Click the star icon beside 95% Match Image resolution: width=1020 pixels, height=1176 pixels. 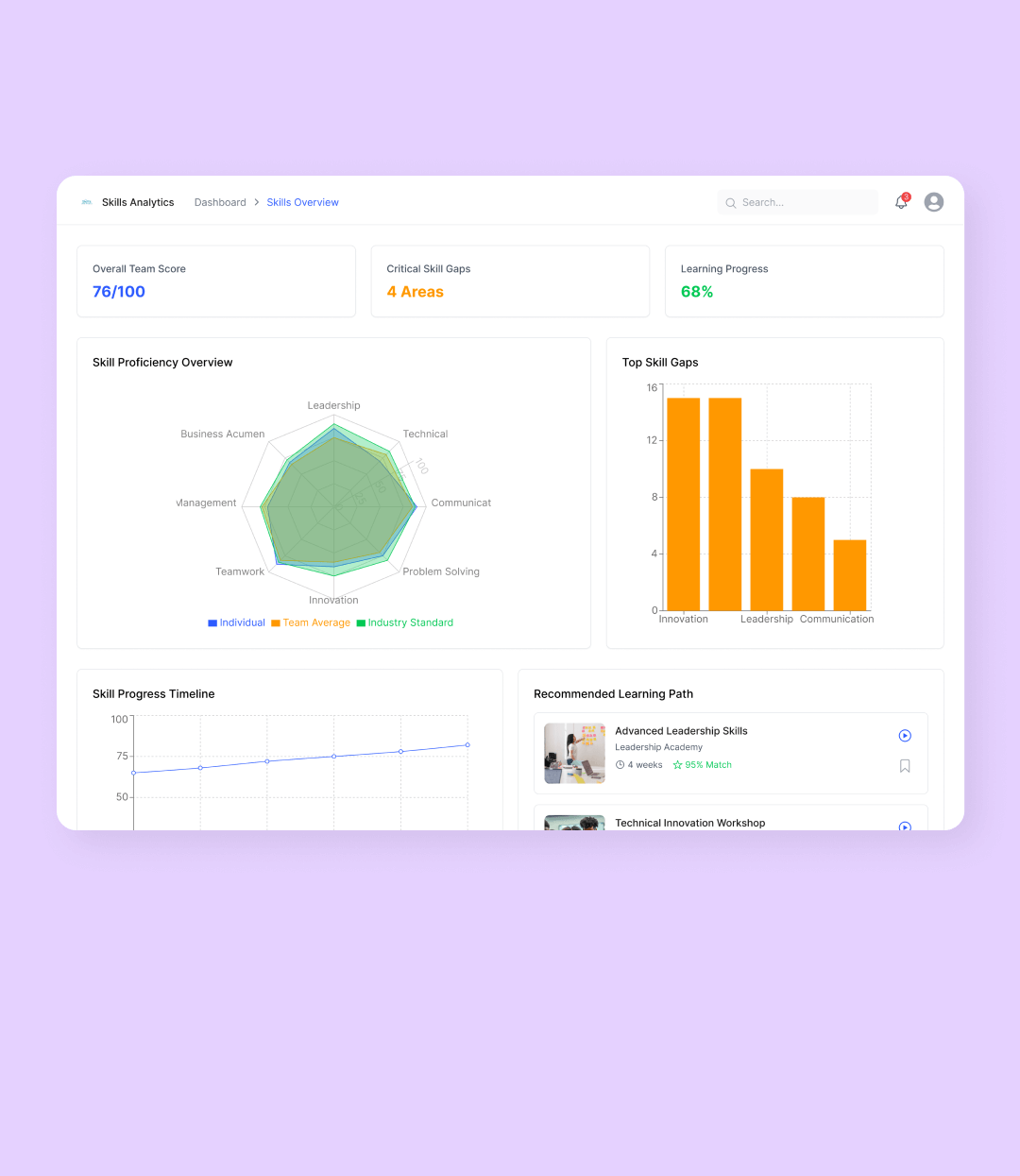(677, 765)
